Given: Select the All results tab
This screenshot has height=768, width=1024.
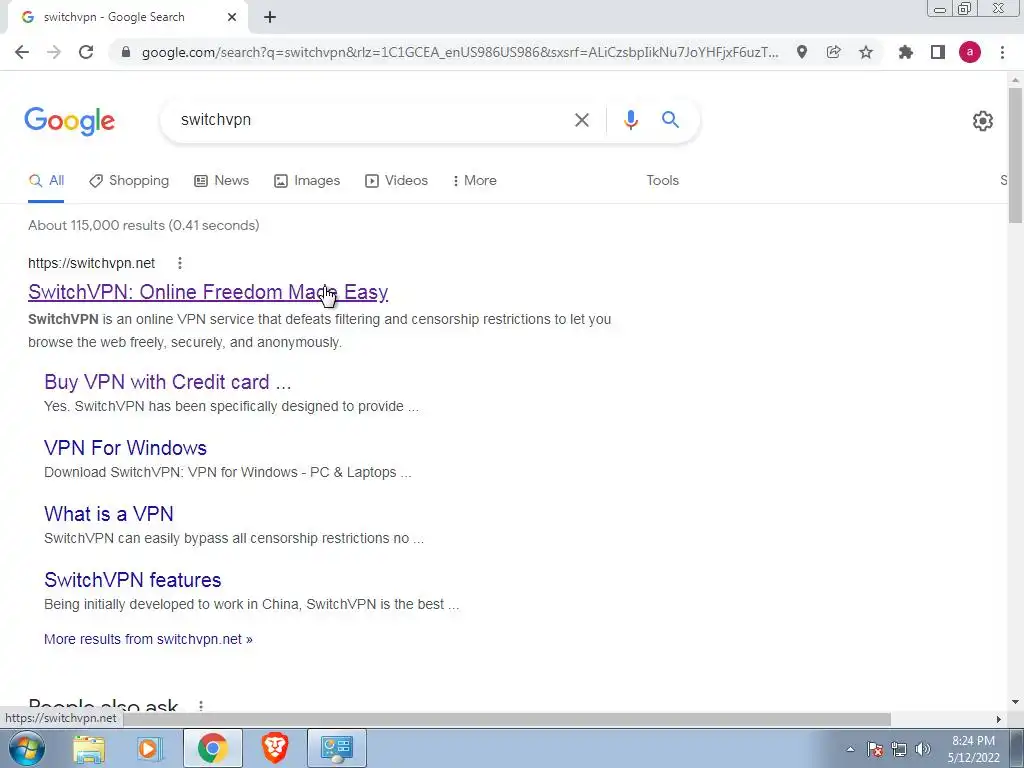Looking at the screenshot, I should tap(46, 181).
